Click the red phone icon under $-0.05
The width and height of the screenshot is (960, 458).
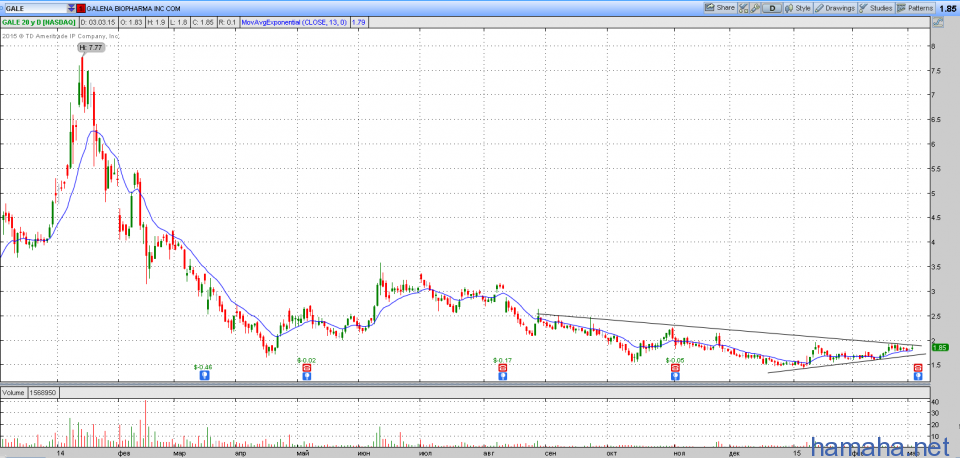675,369
